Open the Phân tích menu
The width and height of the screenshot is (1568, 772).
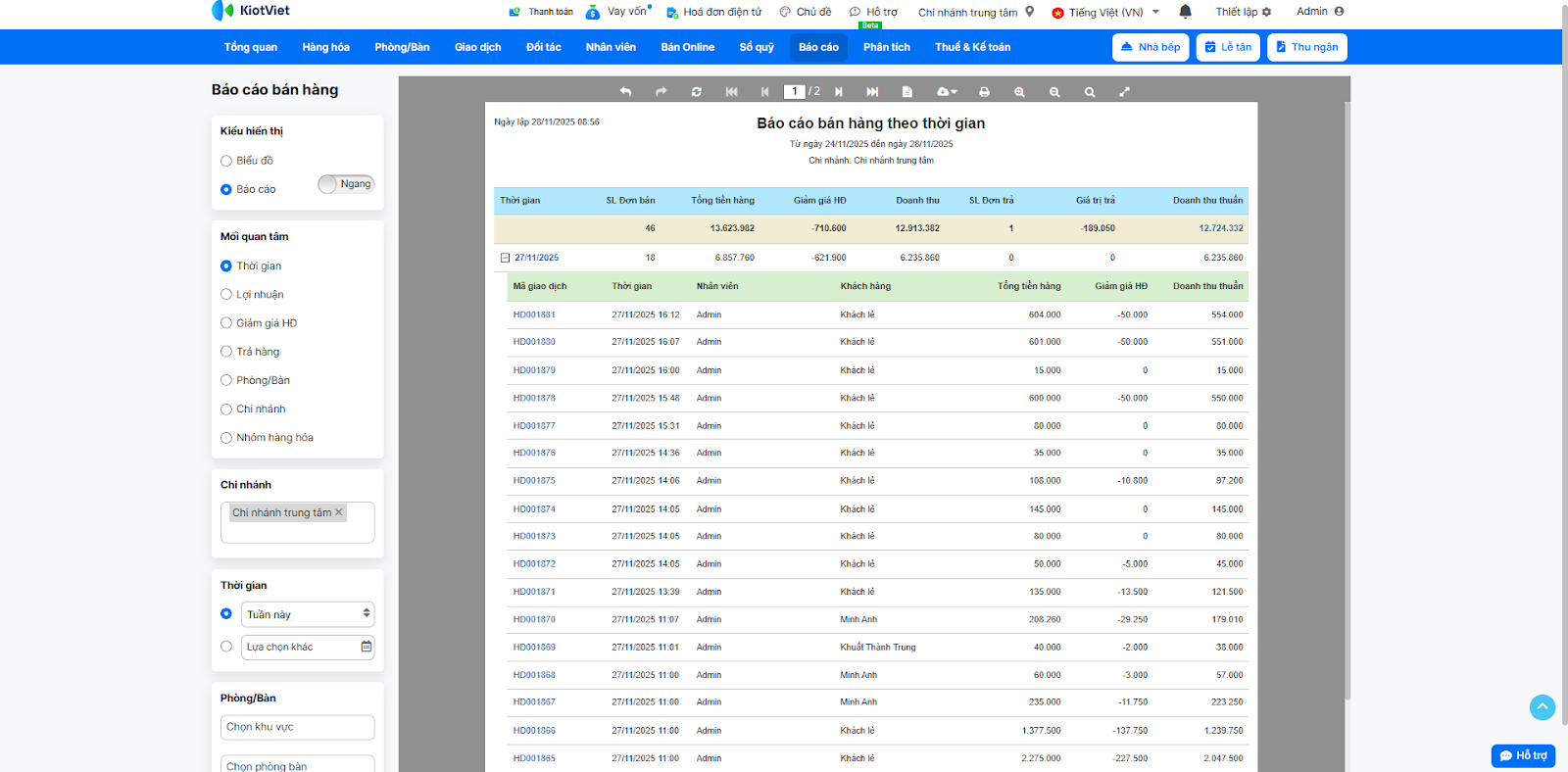coord(886,47)
